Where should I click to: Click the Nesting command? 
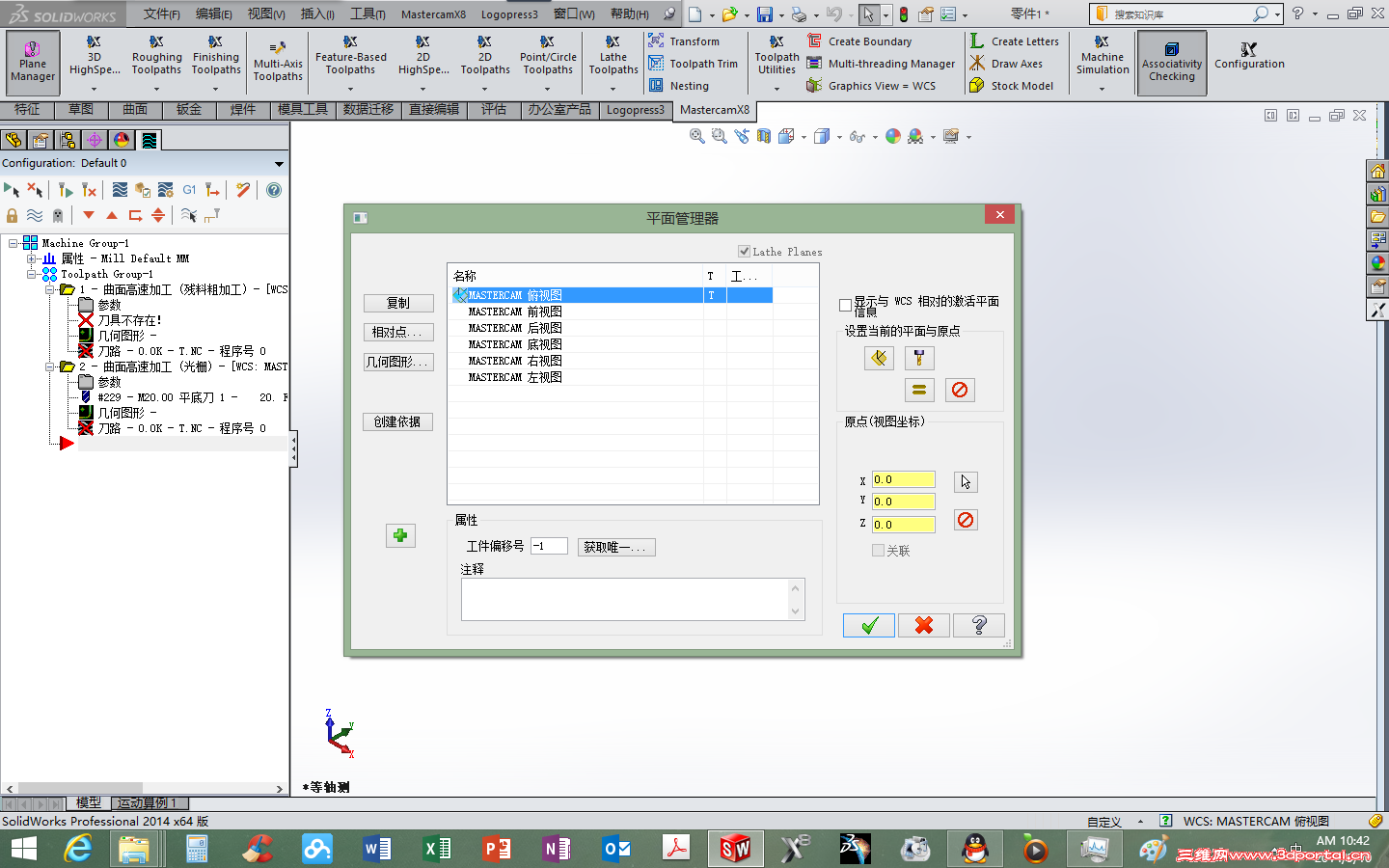pos(679,86)
